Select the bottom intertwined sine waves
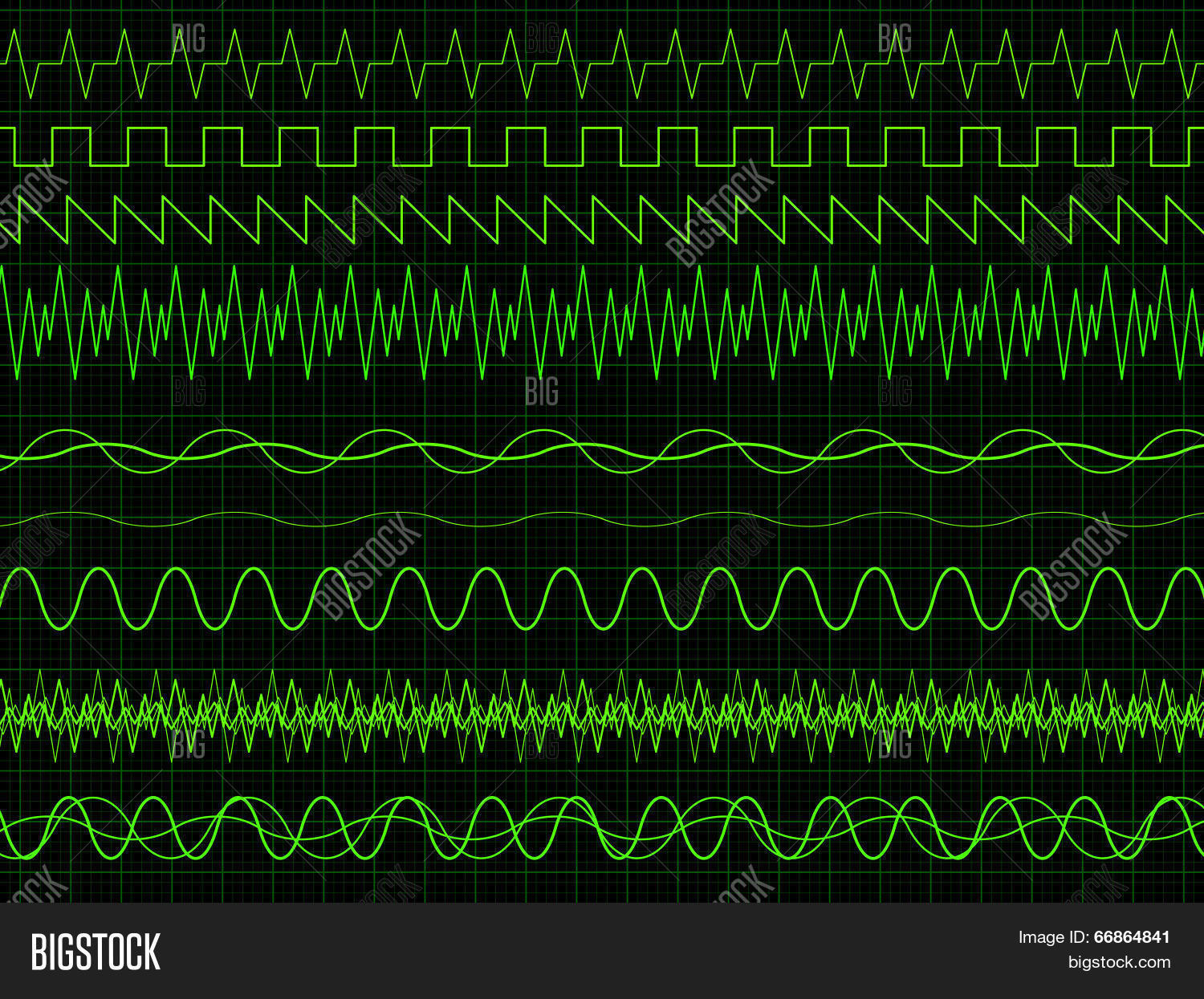Image resolution: width=1204 pixels, height=999 pixels. [x=602, y=827]
